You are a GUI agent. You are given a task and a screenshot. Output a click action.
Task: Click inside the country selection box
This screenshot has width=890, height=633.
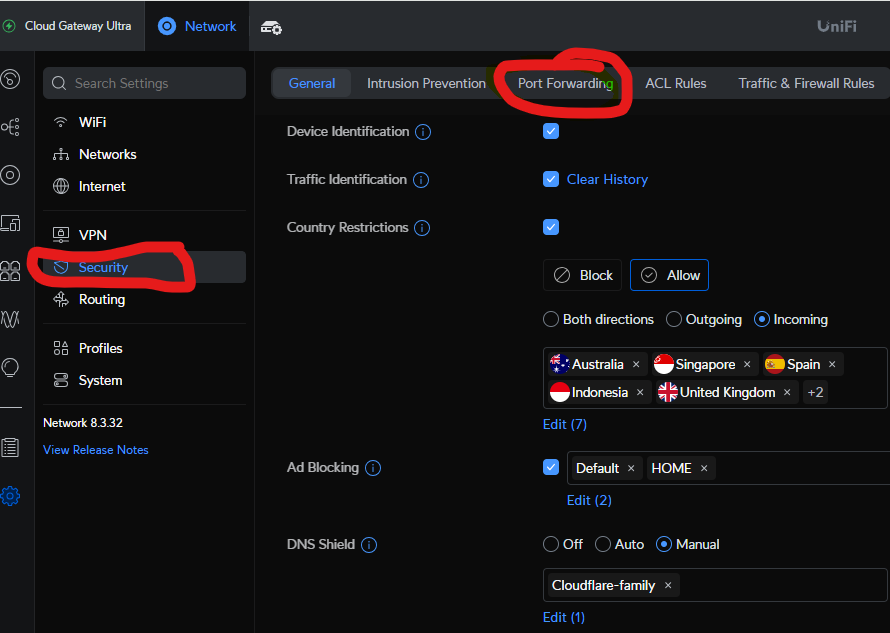click(x=715, y=378)
